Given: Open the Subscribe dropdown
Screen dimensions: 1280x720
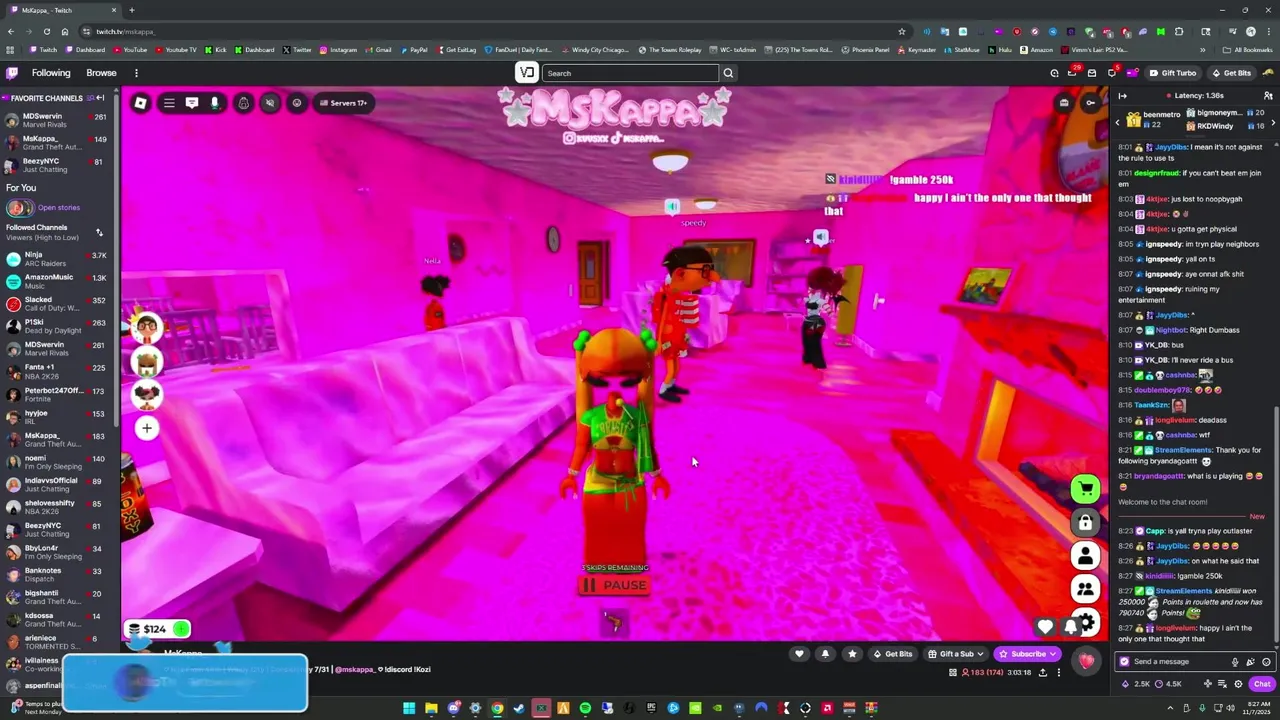Looking at the screenshot, I should point(1027,654).
